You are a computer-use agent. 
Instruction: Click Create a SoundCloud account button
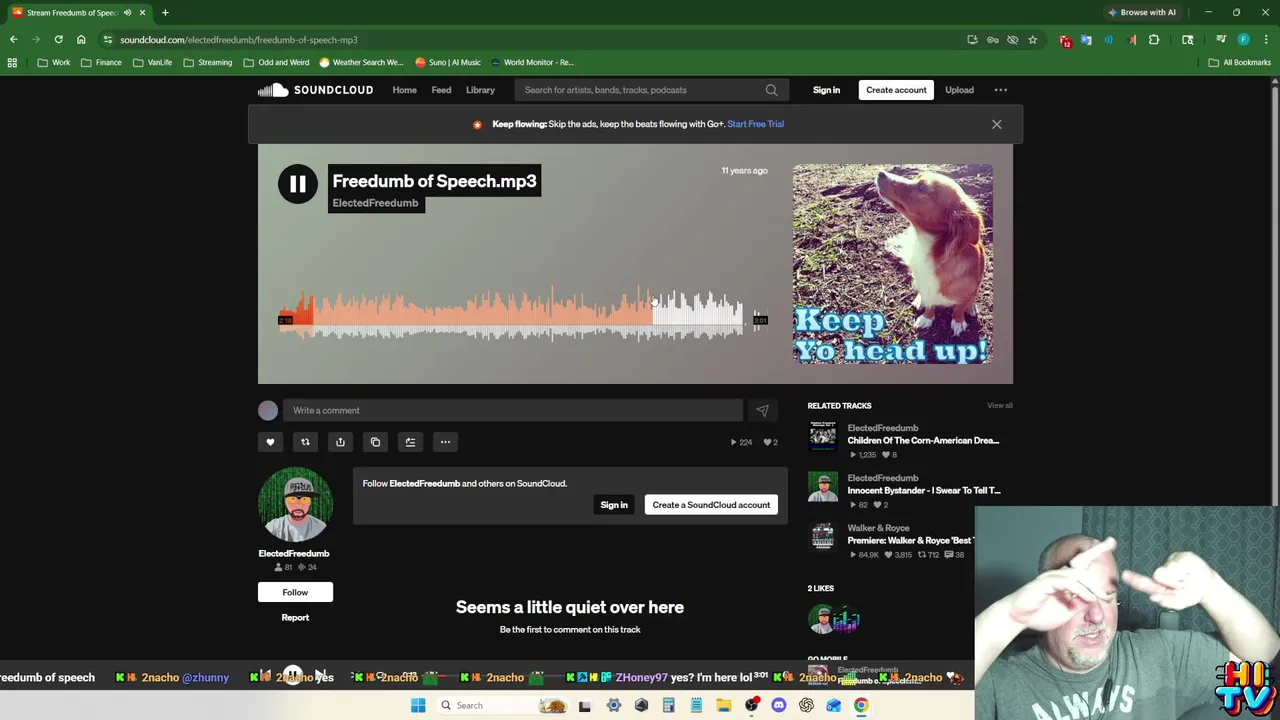(711, 505)
